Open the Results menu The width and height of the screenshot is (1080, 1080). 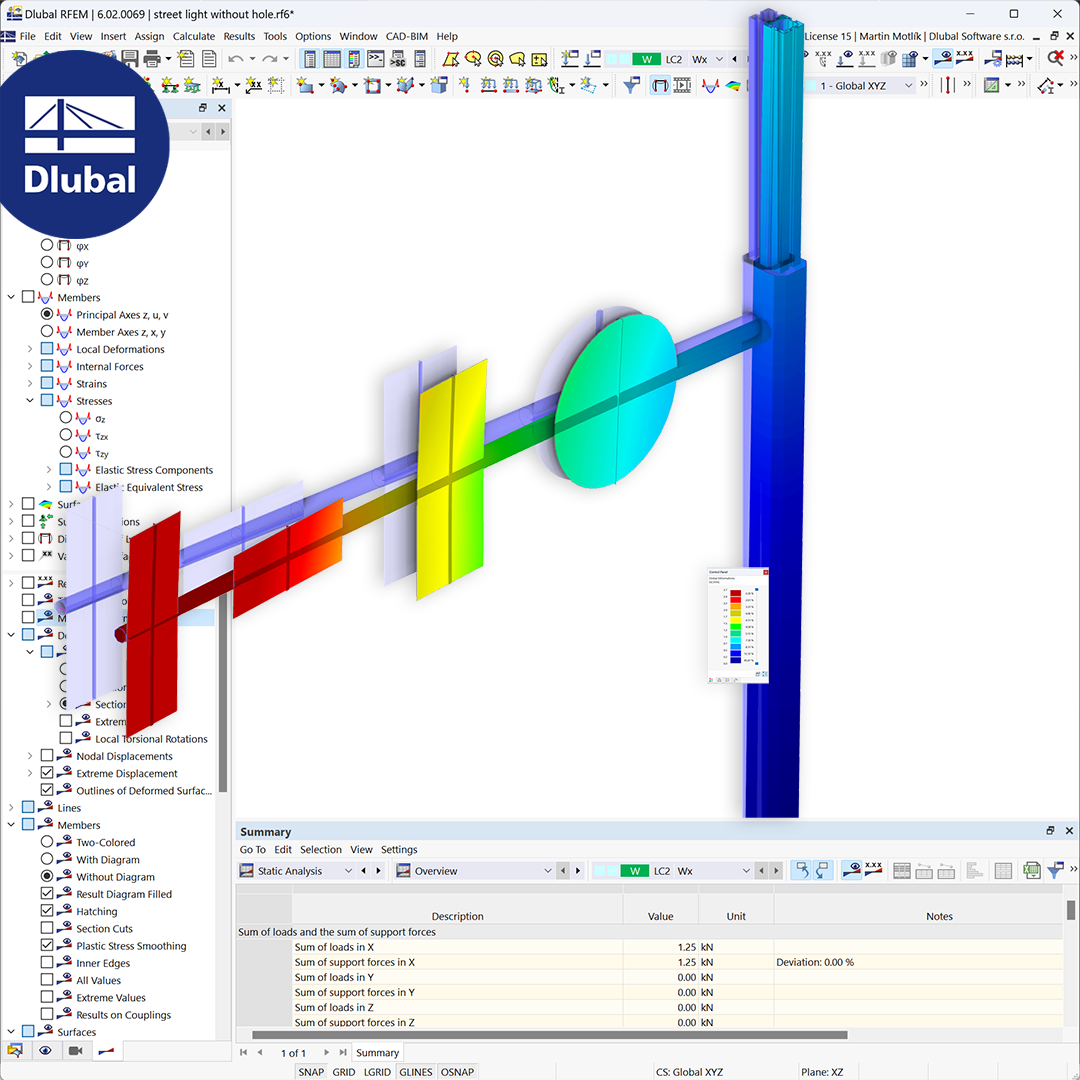coord(238,36)
